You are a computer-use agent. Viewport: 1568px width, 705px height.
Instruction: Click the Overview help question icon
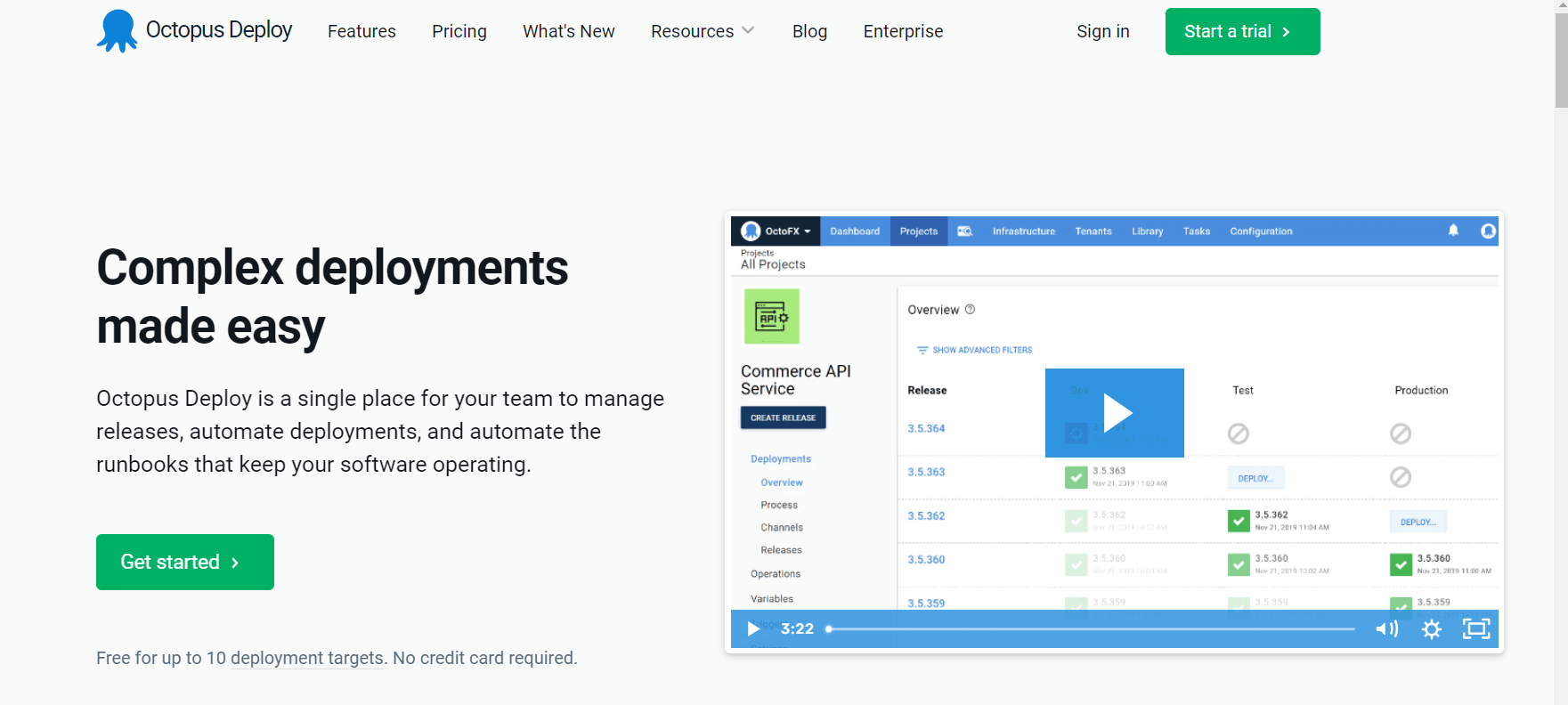971,310
